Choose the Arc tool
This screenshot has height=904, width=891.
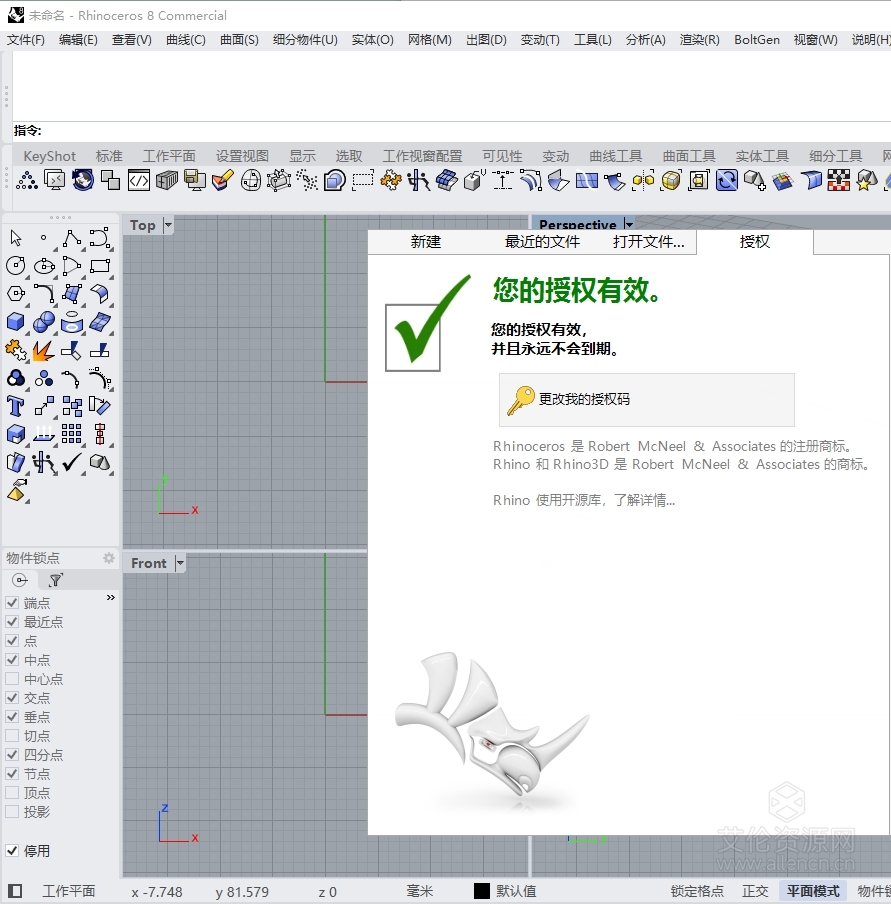72,266
